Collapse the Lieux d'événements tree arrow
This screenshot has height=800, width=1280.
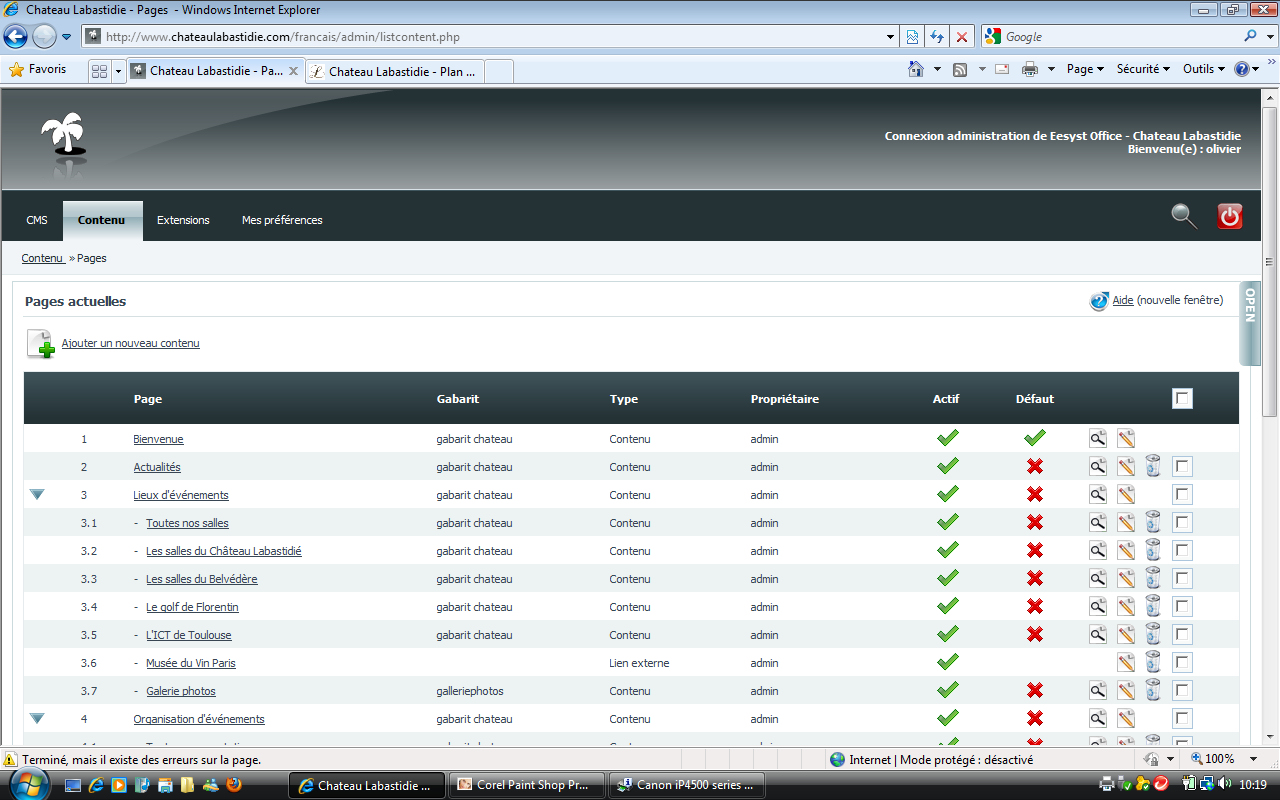(x=38, y=494)
